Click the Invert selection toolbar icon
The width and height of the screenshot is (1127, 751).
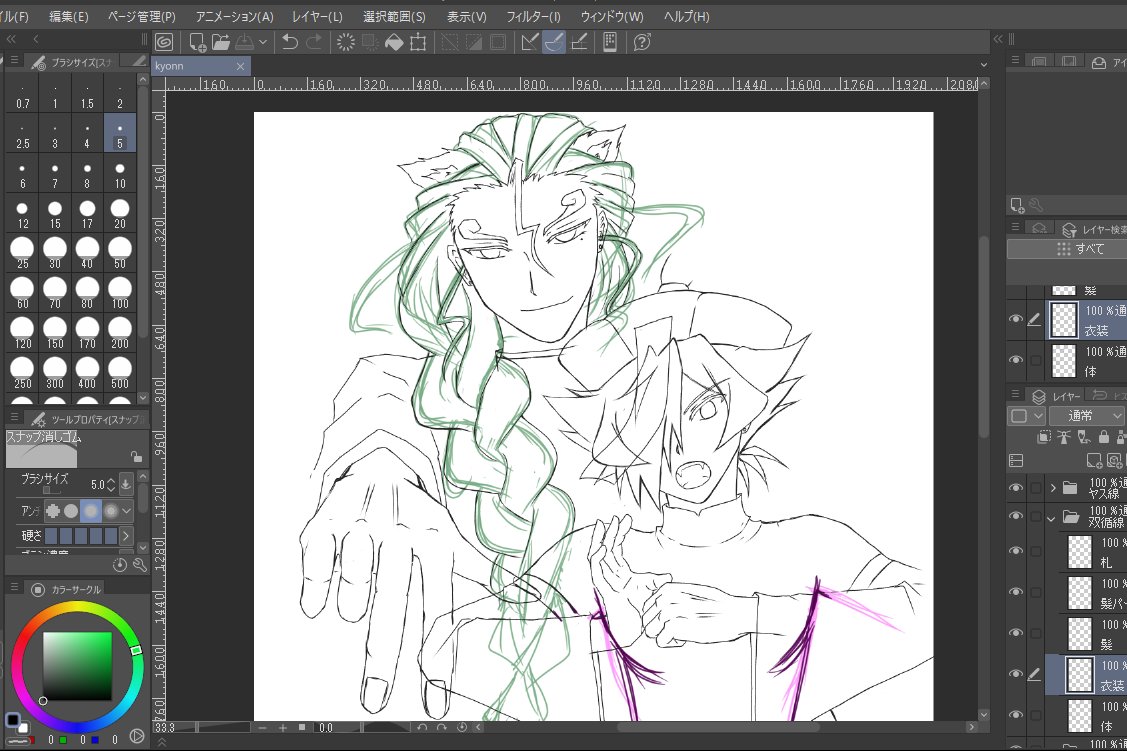coord(474,42)
